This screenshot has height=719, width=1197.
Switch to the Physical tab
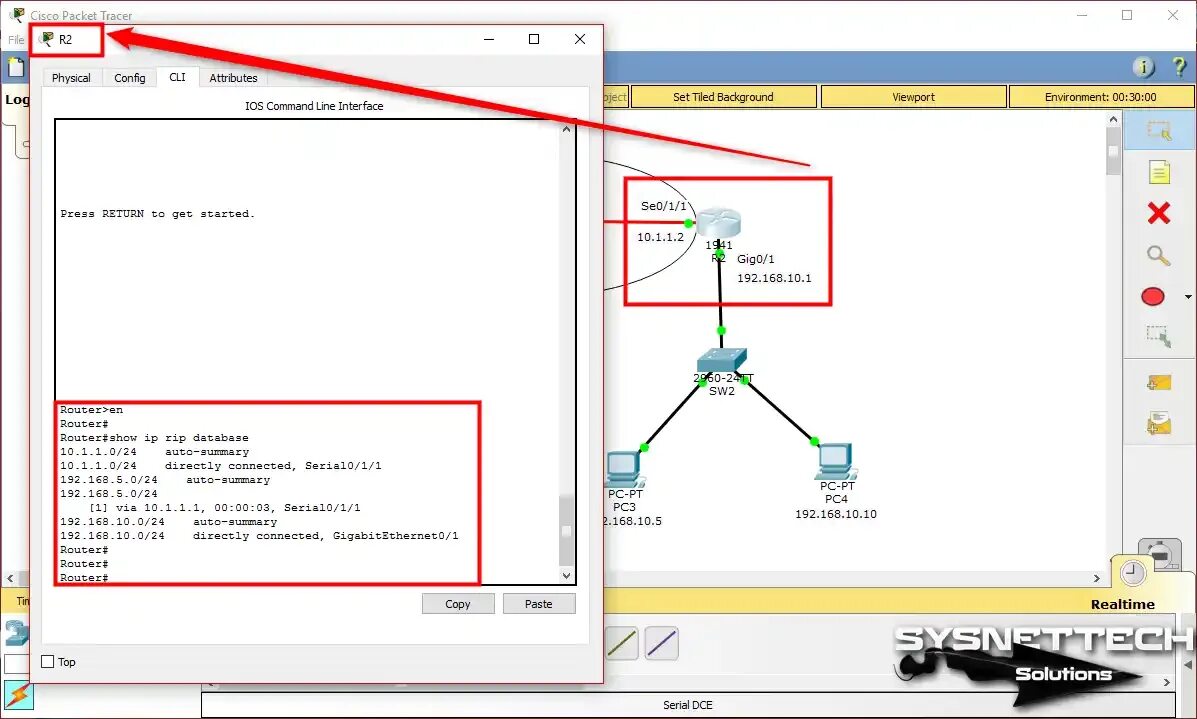tap(71, 78)
